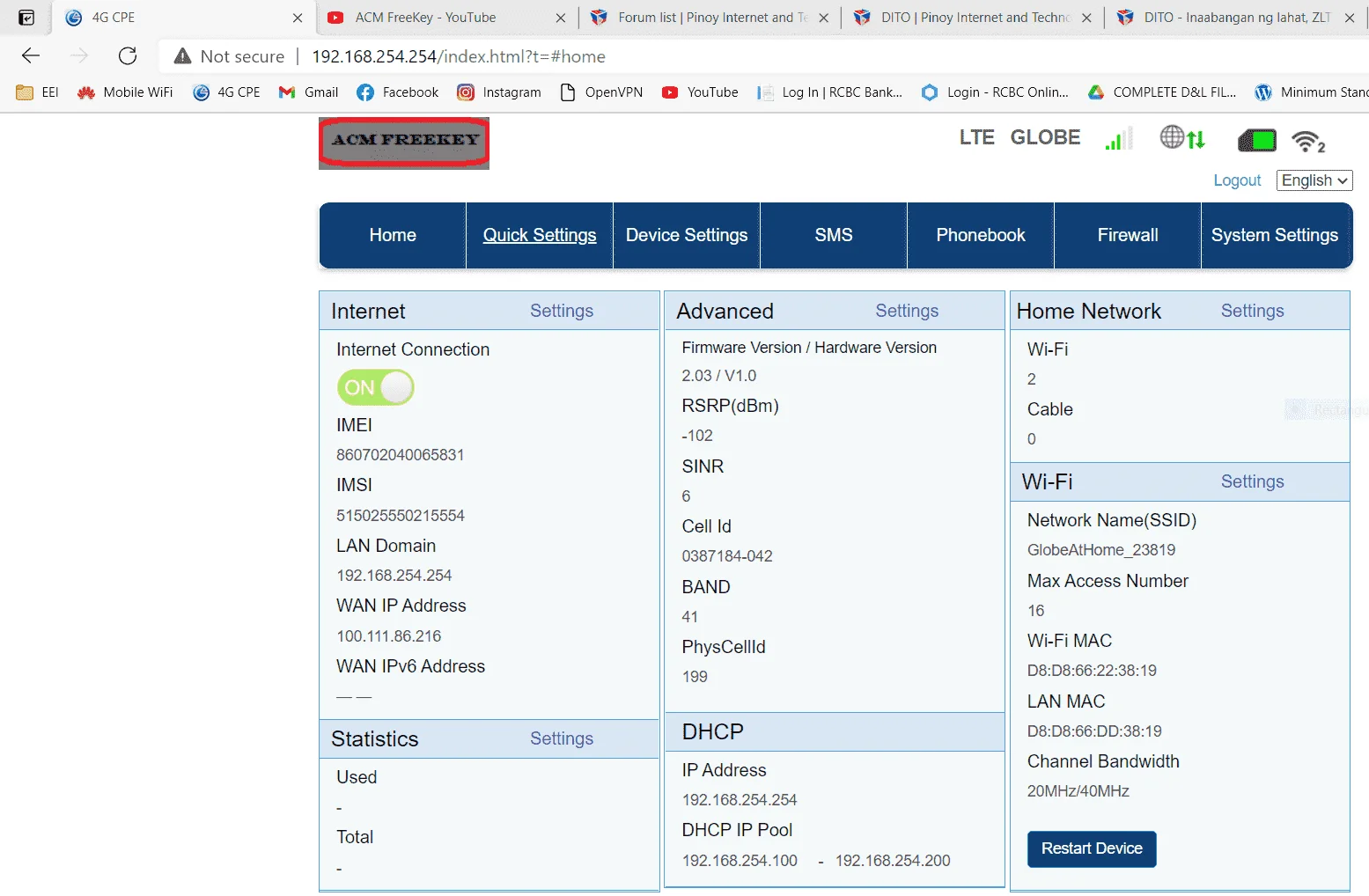Switch to the DITO - Inaabangan ng lahat tab

[1236, 18]
